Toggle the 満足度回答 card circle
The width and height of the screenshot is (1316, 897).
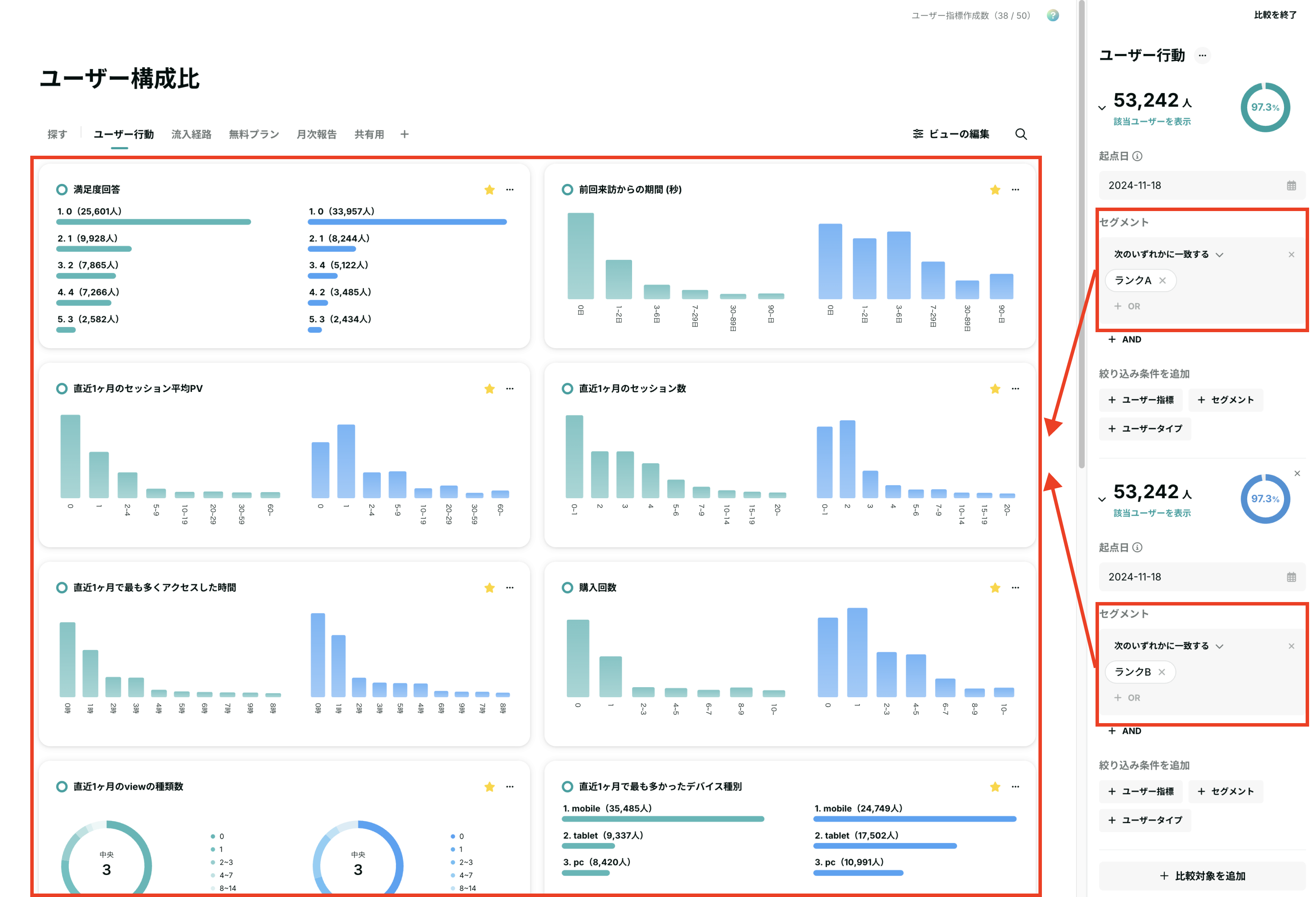click(x=62, y=190)
